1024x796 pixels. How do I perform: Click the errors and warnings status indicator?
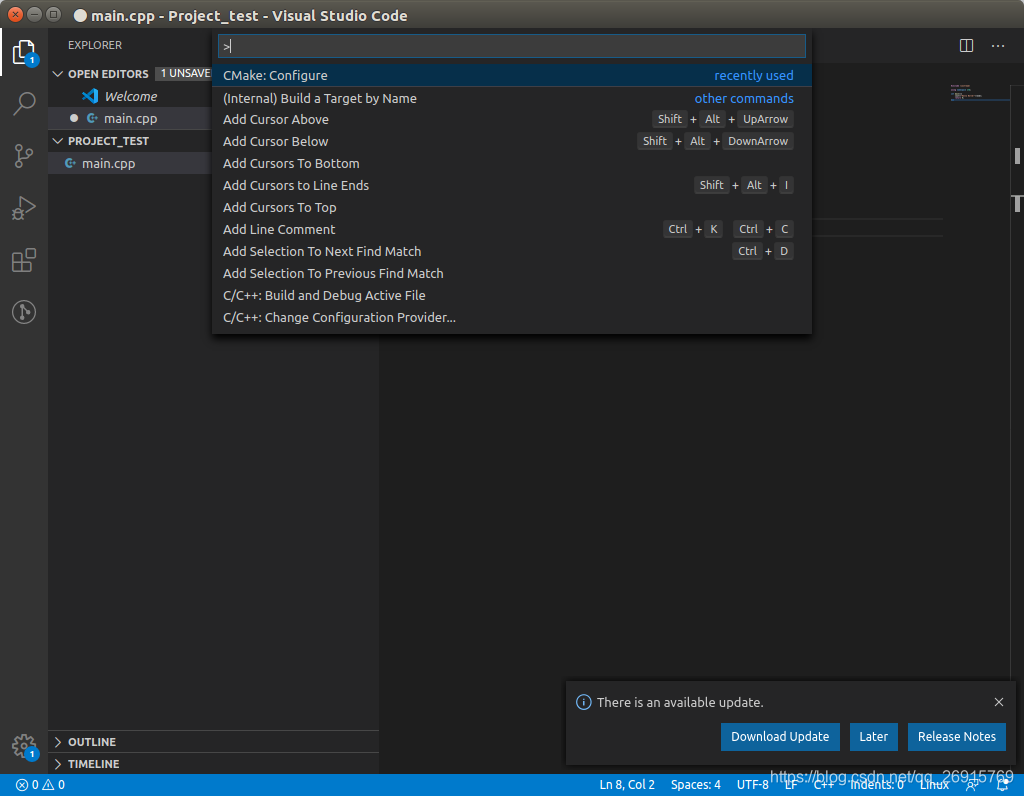[40, 785]
